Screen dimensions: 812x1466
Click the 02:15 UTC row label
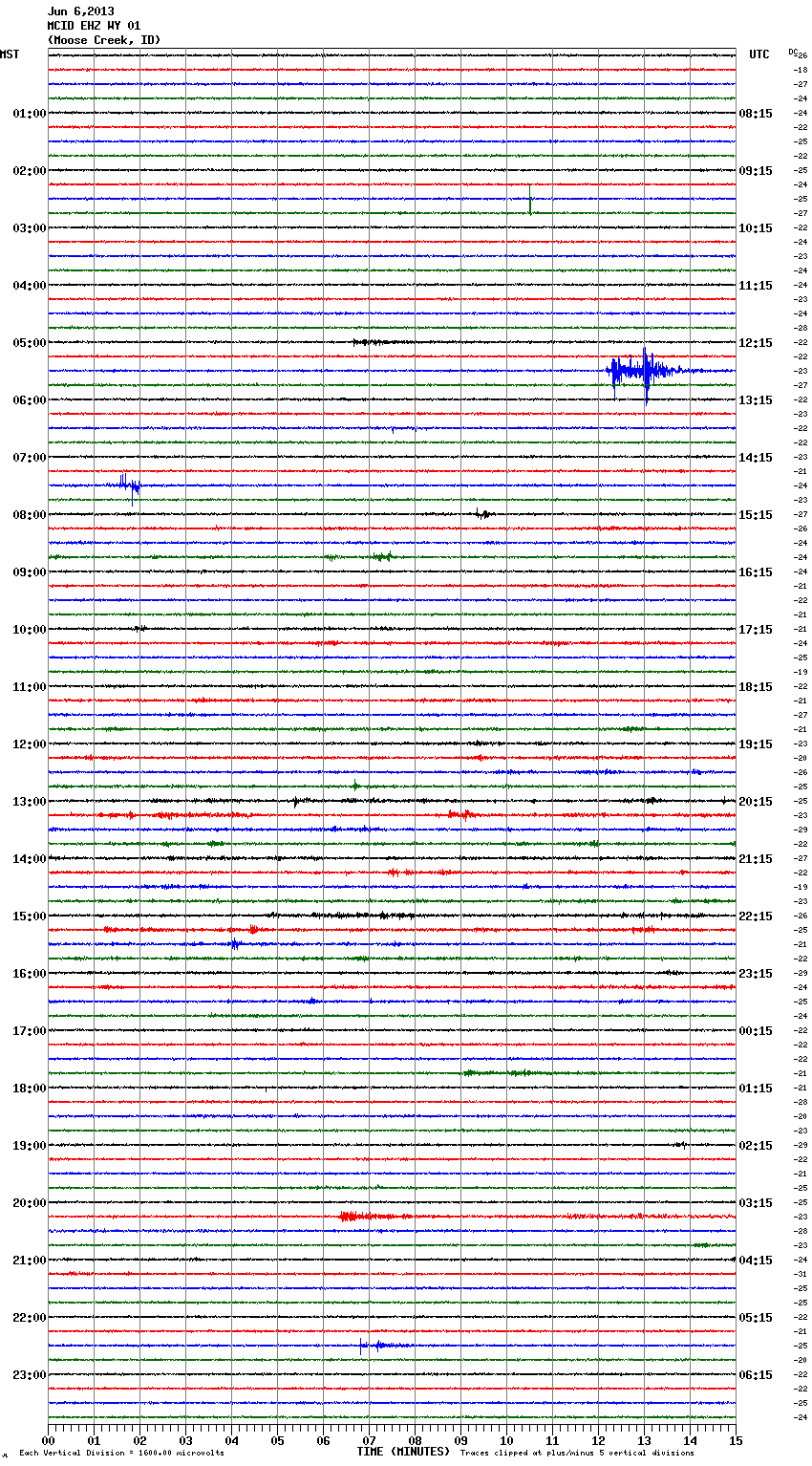[756, 1146]
